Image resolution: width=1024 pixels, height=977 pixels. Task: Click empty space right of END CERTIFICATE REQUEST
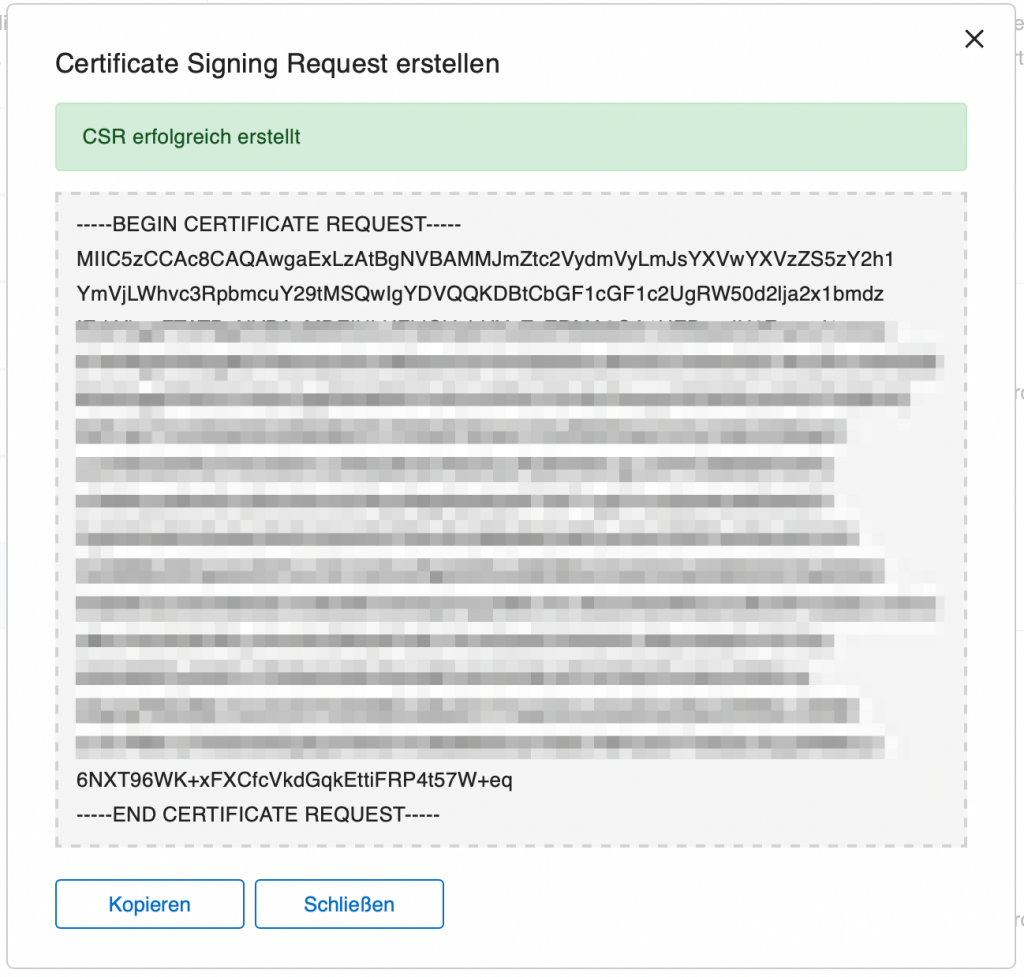699,814
